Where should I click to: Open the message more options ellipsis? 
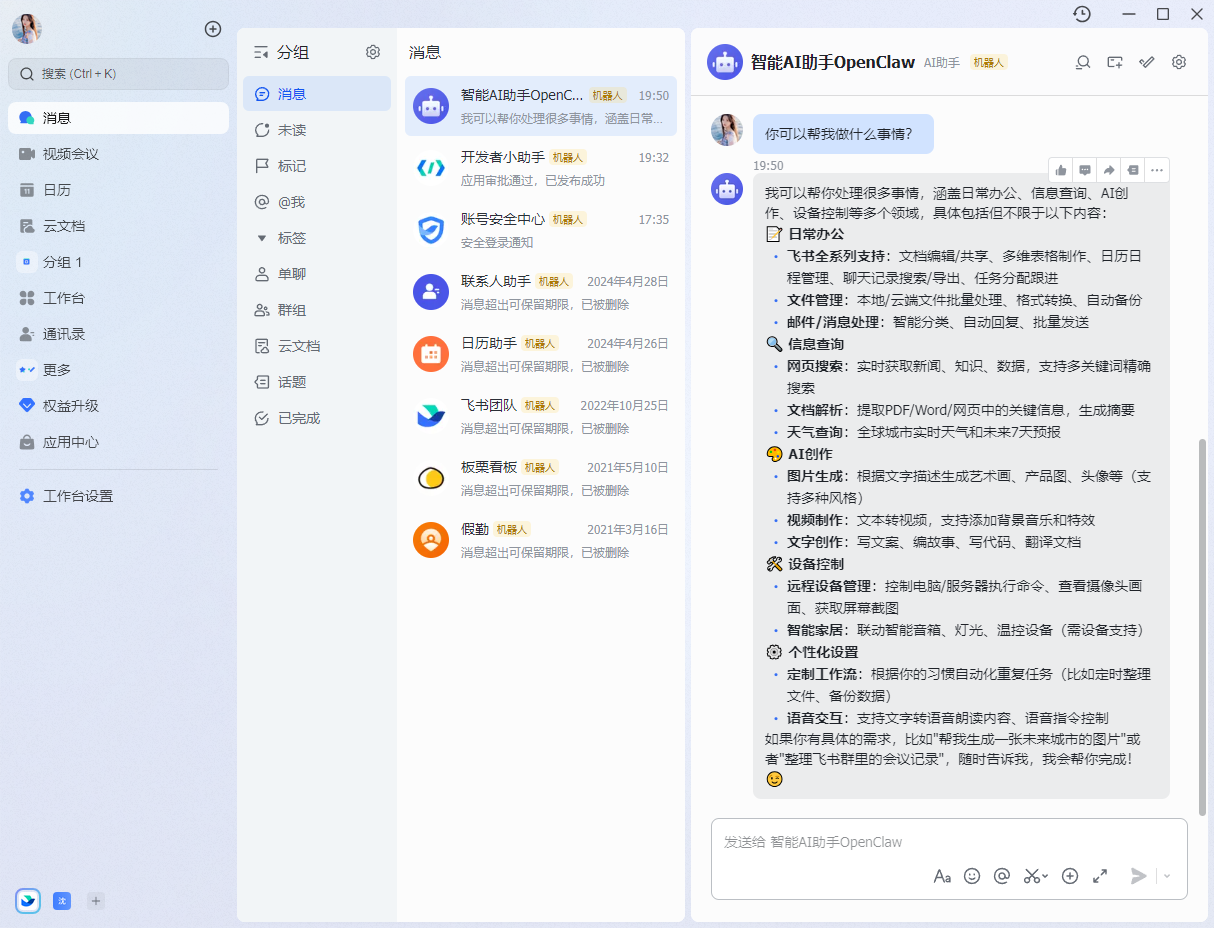point(1157,170)
